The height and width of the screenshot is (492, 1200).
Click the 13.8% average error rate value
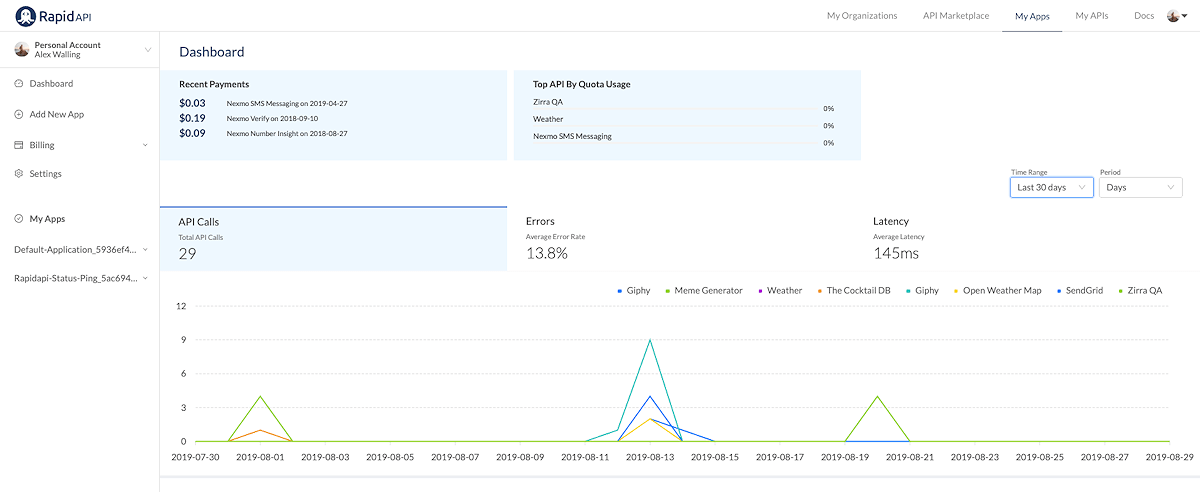coord(547,254)
